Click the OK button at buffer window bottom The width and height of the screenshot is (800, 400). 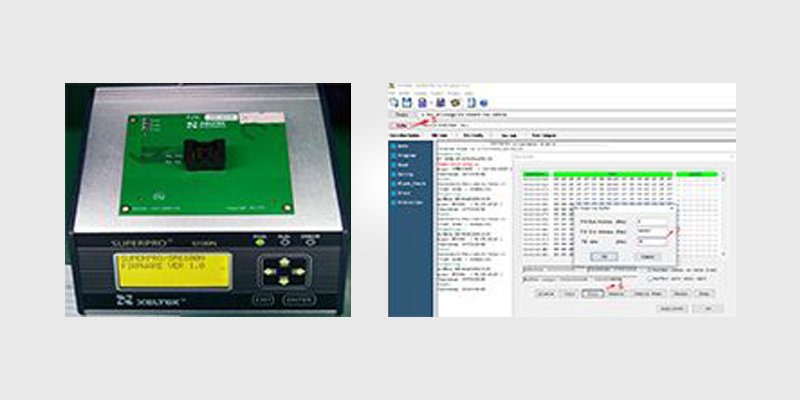point(708,309)
